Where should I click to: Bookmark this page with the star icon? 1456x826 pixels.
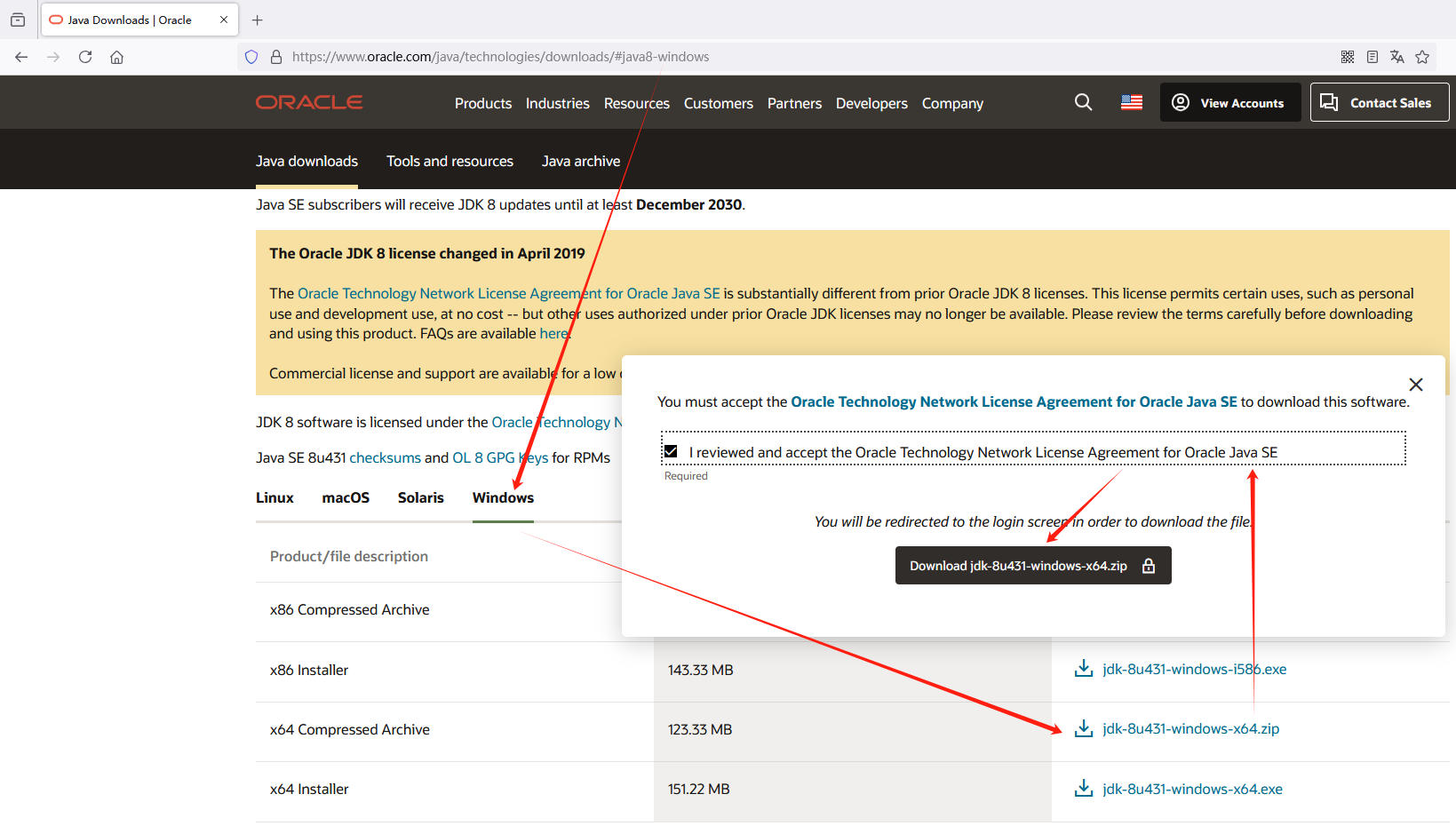(x=1422, y=57)
